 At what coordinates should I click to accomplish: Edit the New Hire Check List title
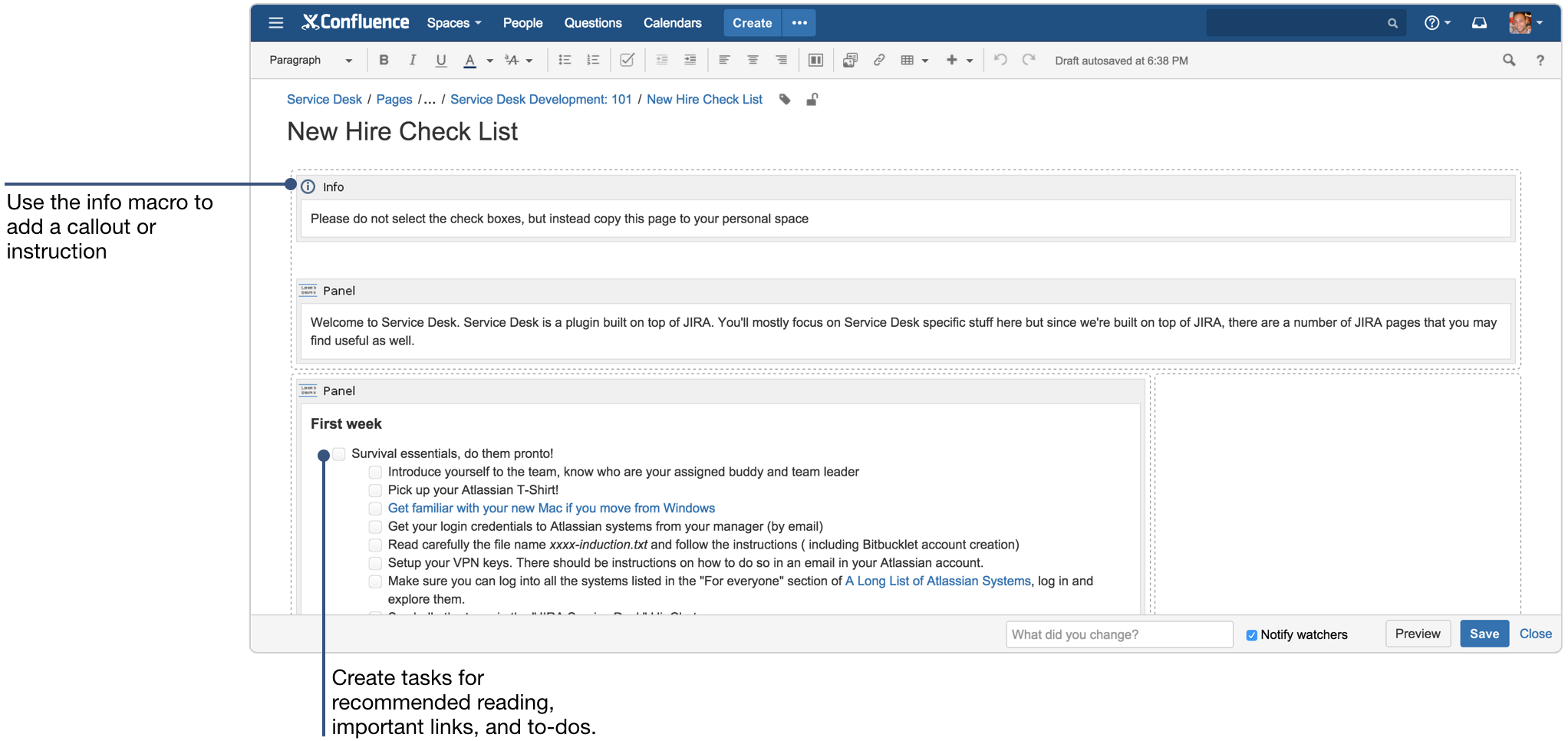[402, 131]
